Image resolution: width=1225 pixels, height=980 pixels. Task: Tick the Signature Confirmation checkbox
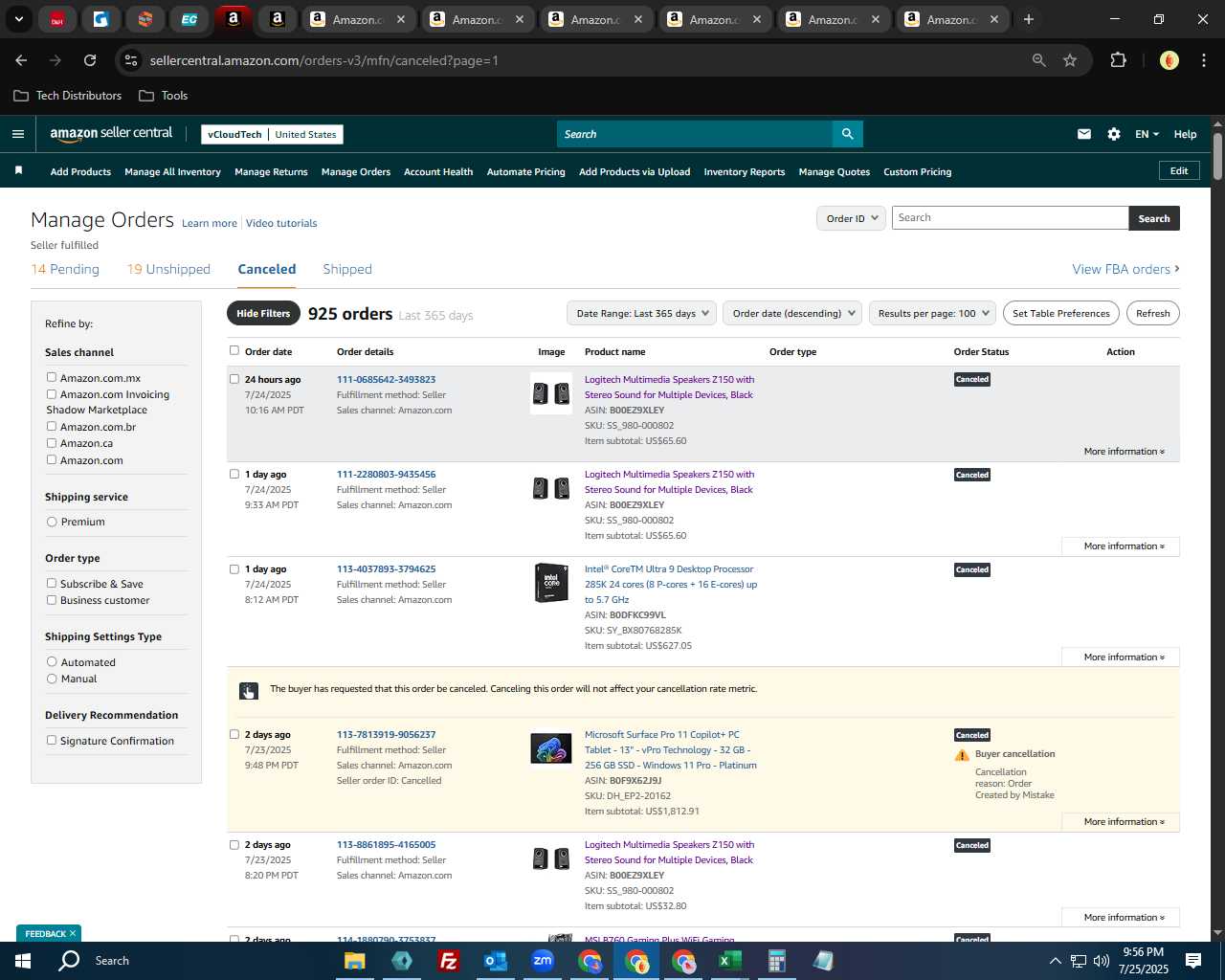pyautogui.click(x=52, y=740)
